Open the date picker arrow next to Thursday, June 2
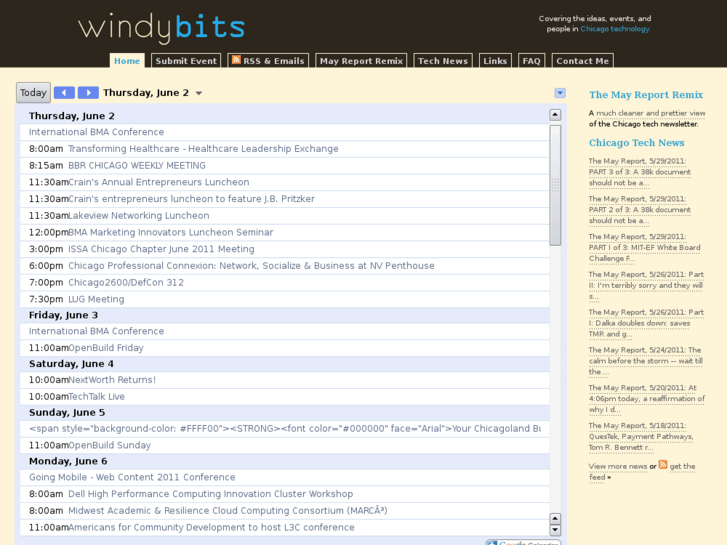The height and width of the screenshot is (545, 727). coord(199,93)
